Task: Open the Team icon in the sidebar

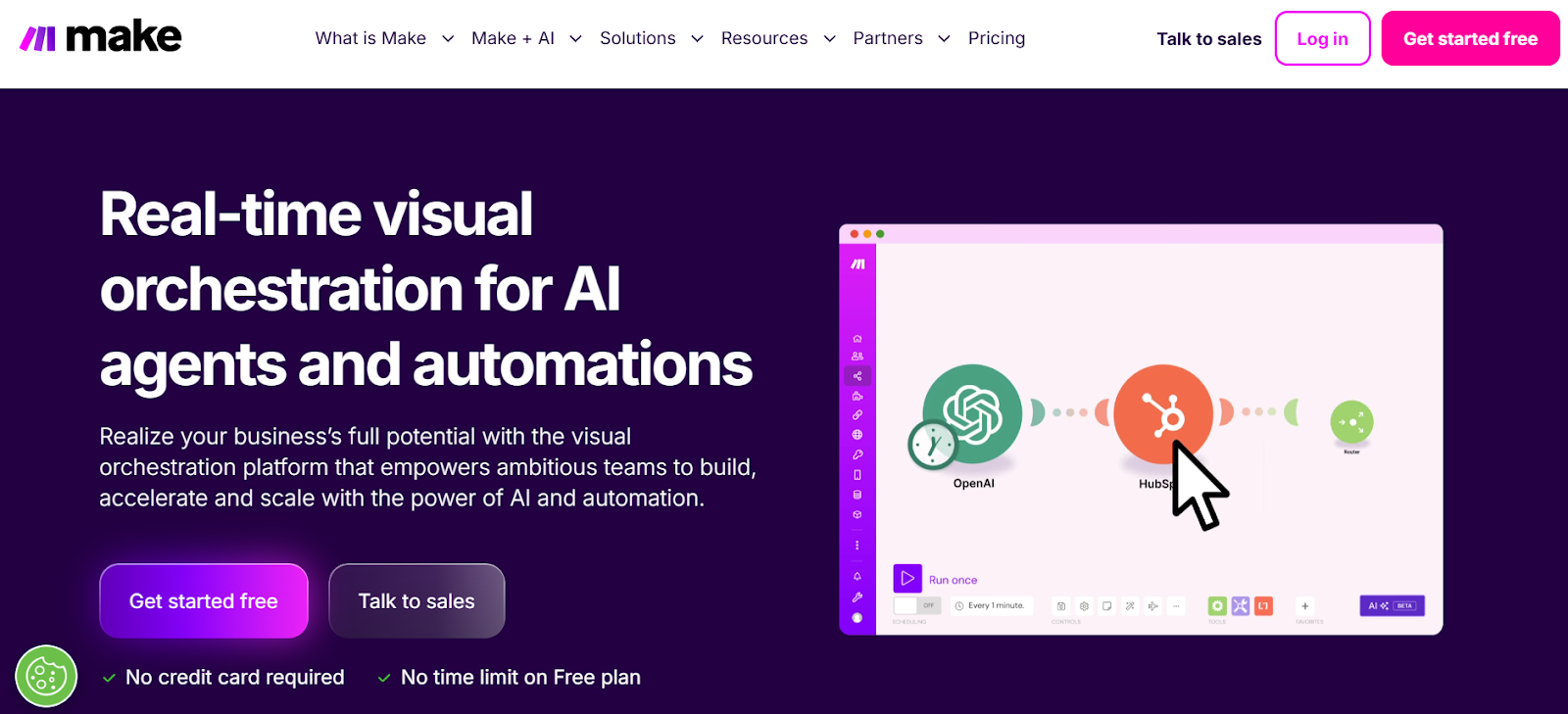Action: pos(857,357)
